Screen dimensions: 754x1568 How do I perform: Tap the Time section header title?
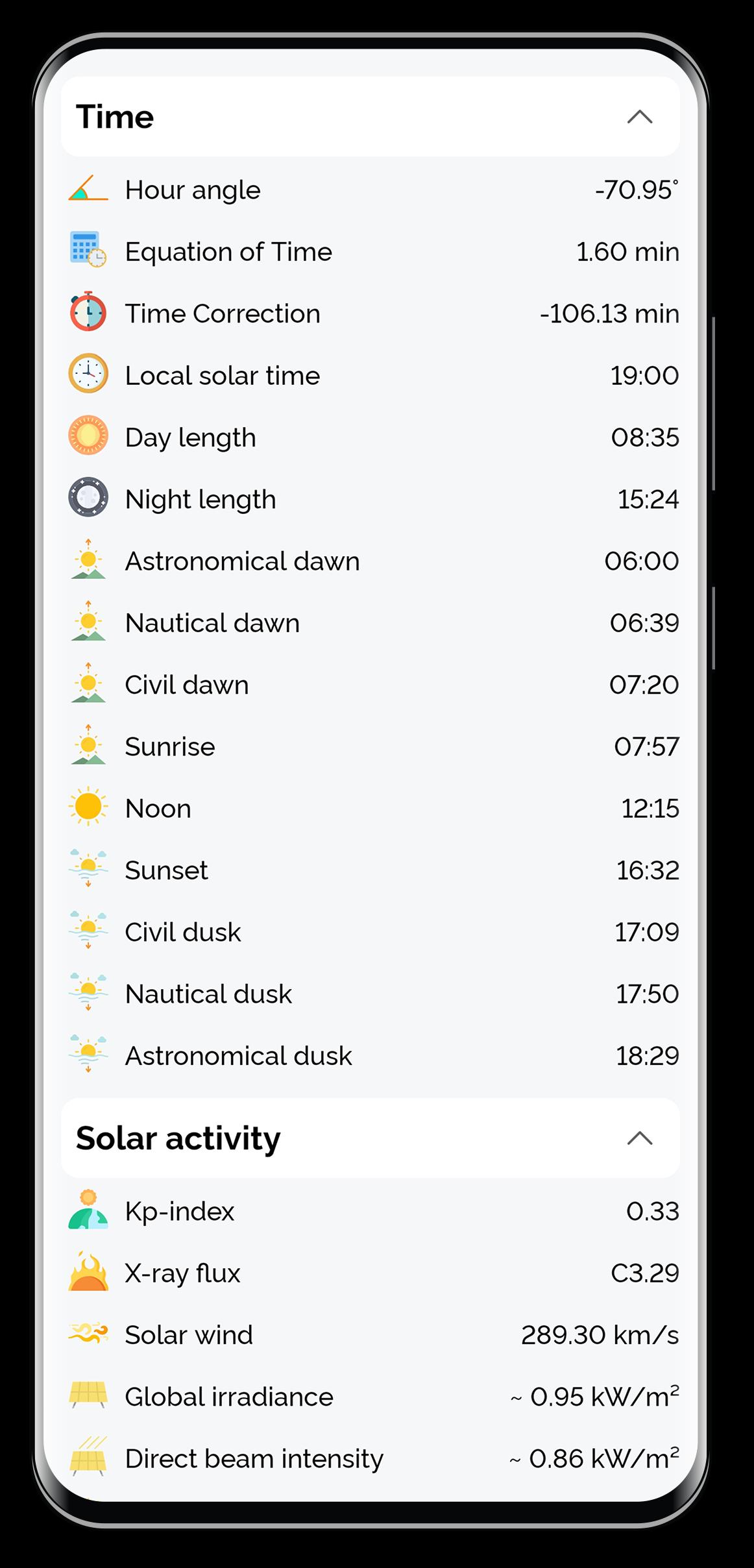[115, 117]
